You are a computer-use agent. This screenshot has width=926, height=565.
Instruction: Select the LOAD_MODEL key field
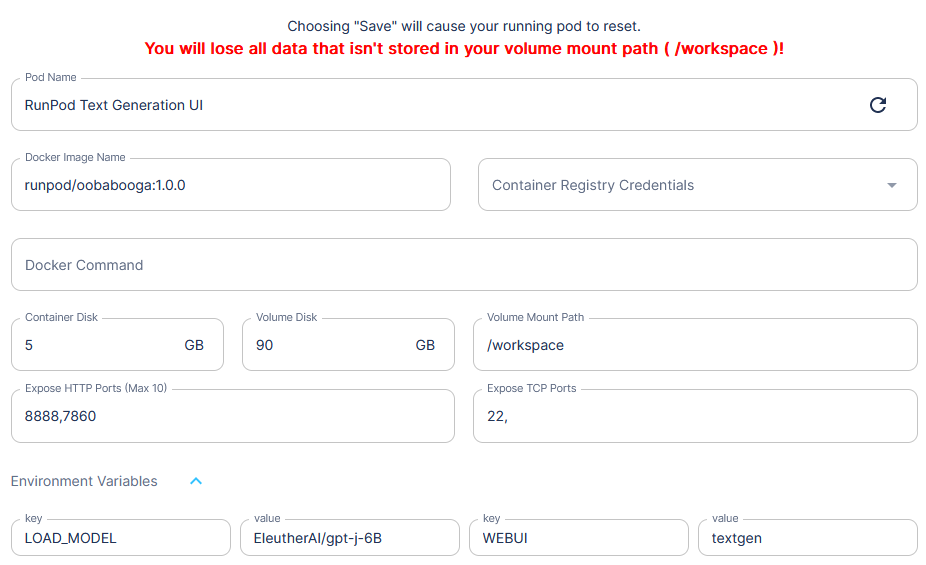pos(120,538)
